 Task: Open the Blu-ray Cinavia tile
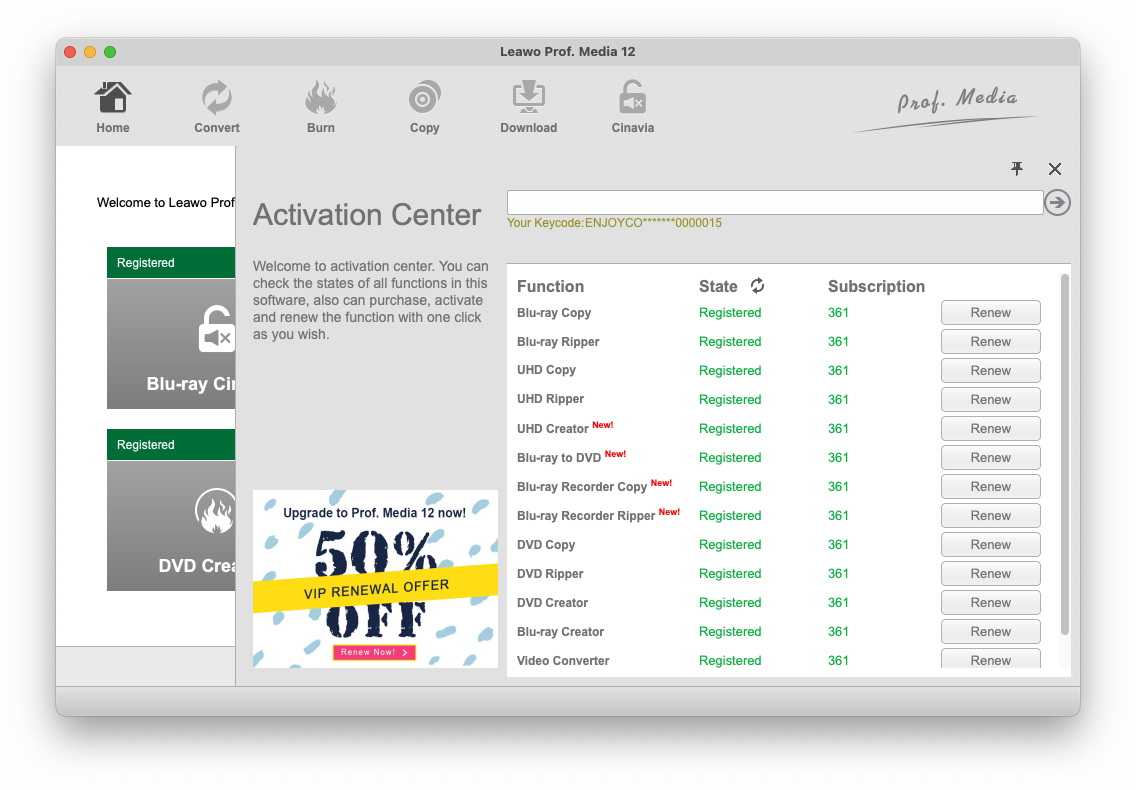[171, 344]
